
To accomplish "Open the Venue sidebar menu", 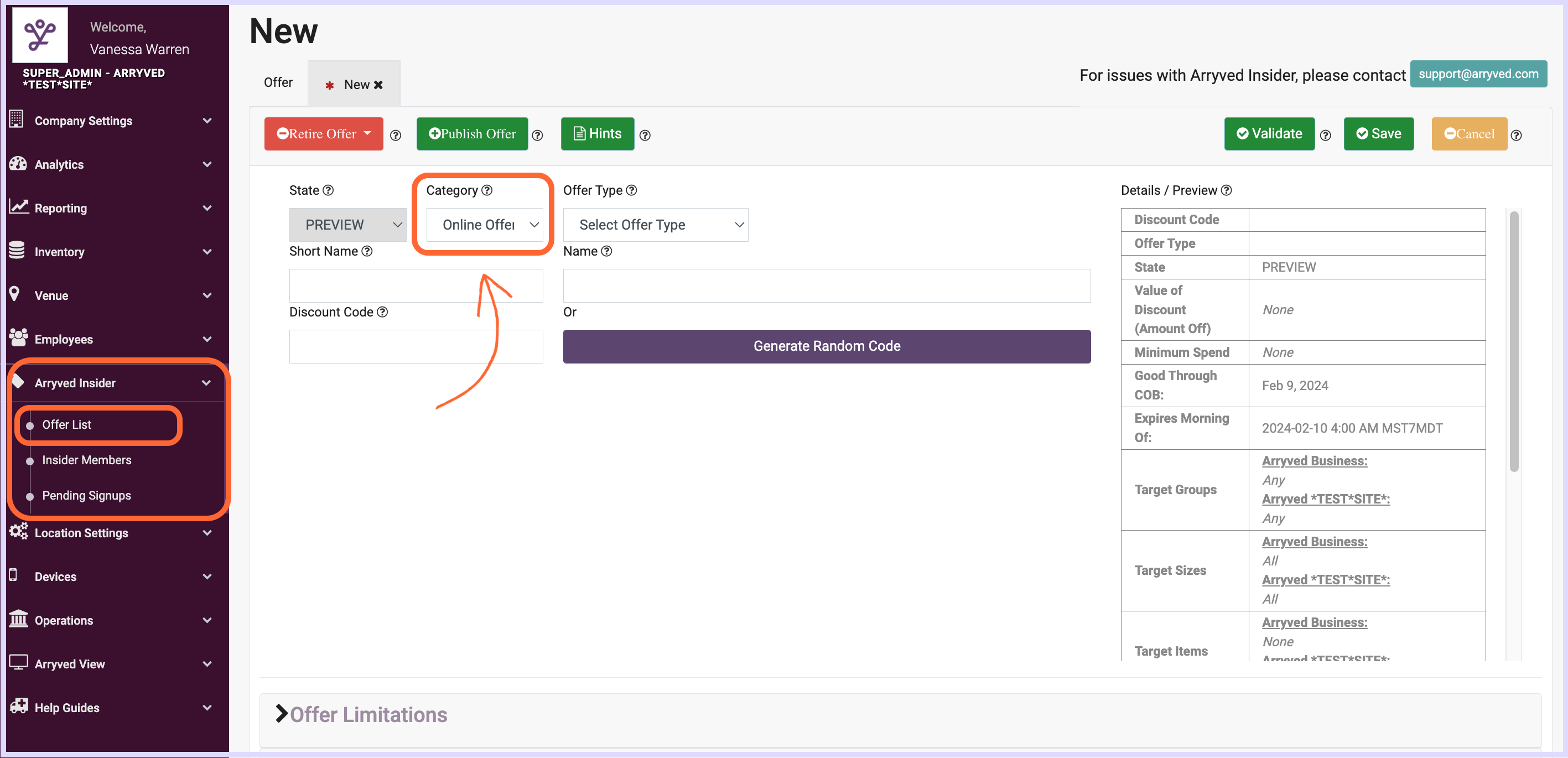I will (113, 295).
